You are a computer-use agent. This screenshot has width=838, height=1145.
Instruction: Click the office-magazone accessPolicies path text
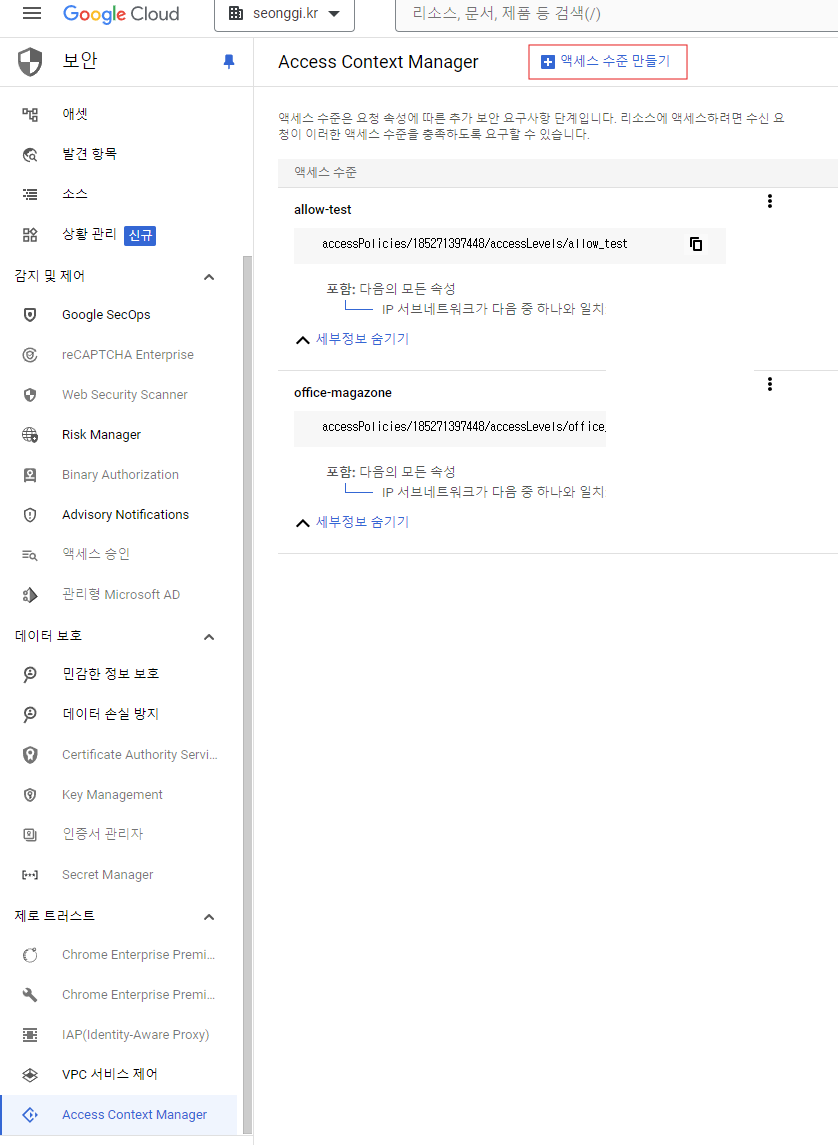464,426
